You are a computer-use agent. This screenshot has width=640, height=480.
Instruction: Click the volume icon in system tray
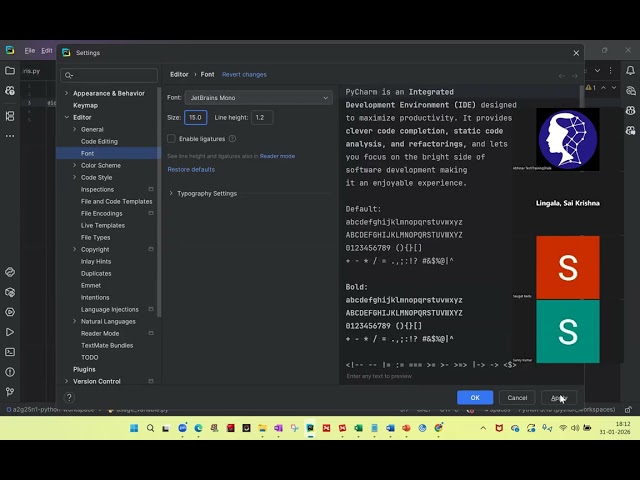575,428
